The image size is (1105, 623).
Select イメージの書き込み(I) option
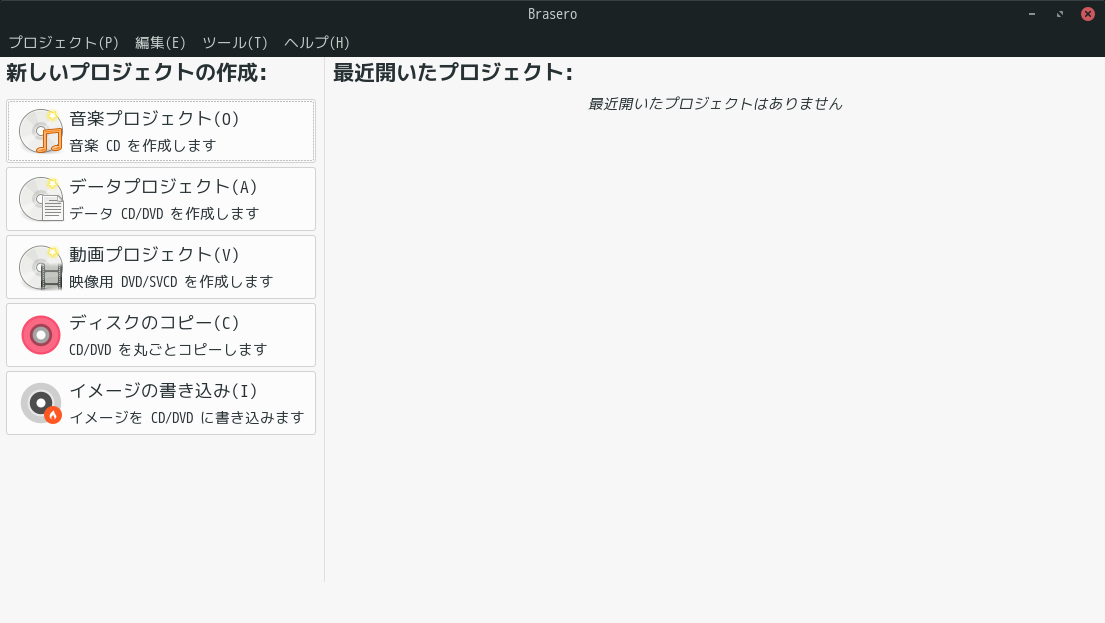(x=161, y=403)
